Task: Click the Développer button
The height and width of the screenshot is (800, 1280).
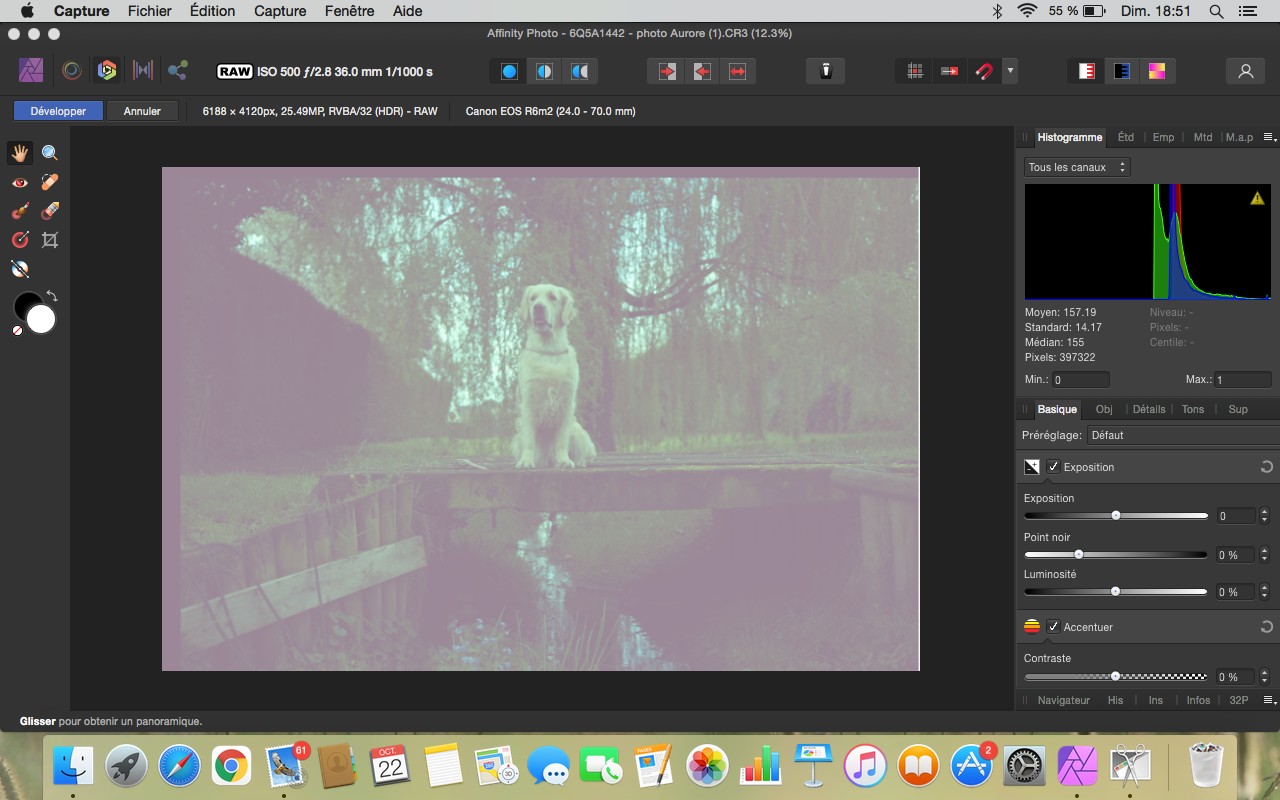Action: coord(58,111)
